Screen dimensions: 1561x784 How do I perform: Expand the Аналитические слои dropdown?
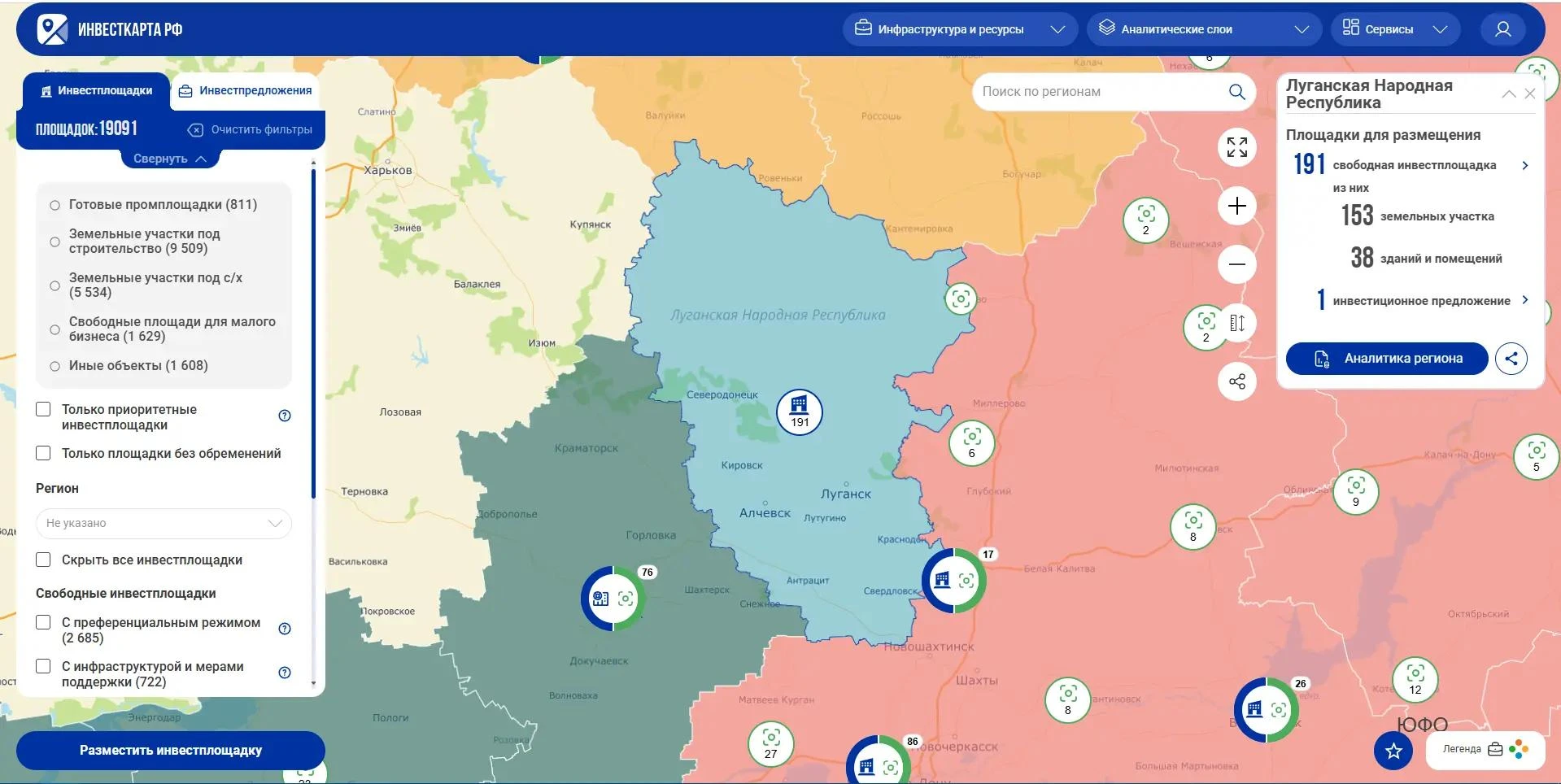(1204, 29)
